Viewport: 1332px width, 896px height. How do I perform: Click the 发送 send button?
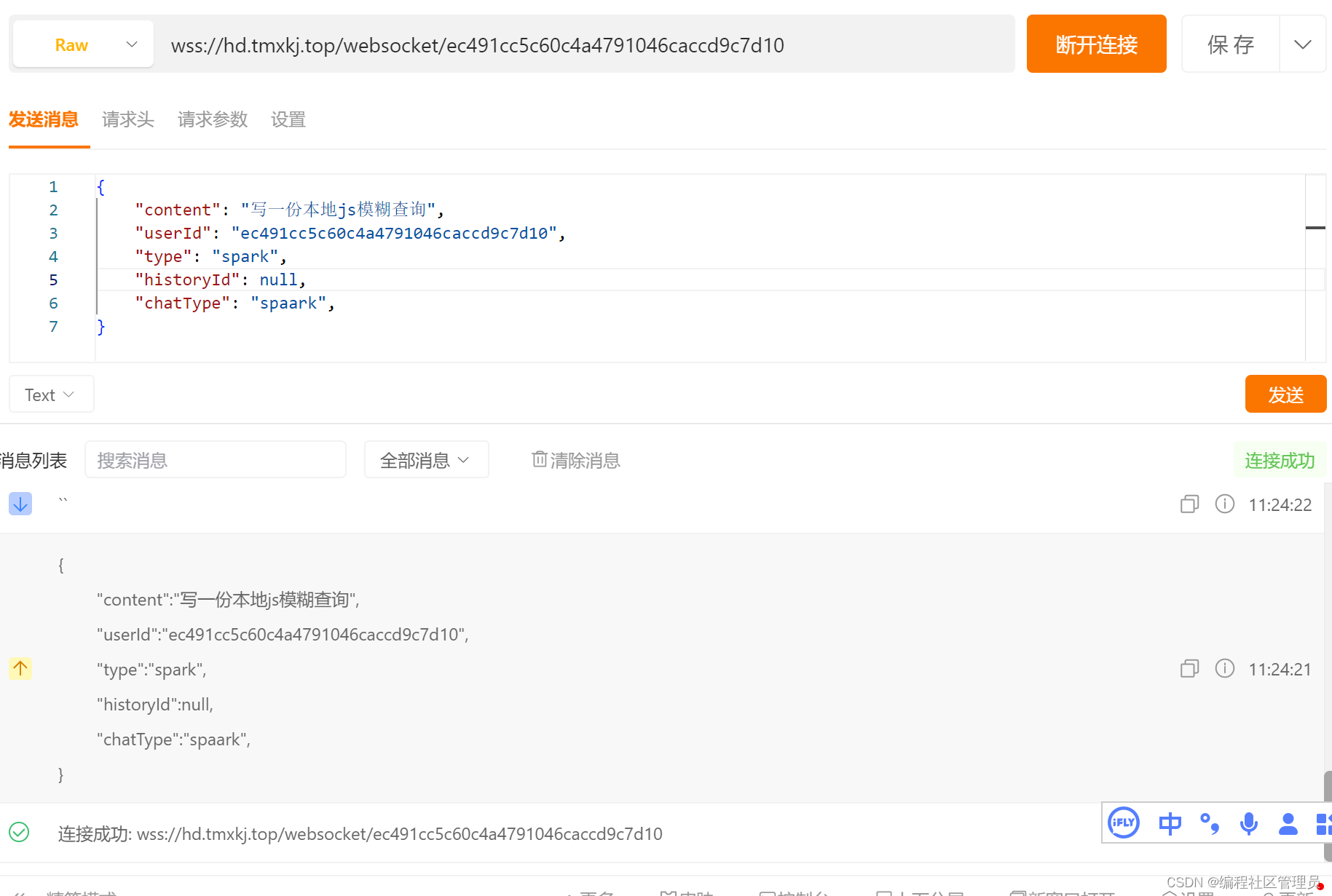click(1285, 394)
